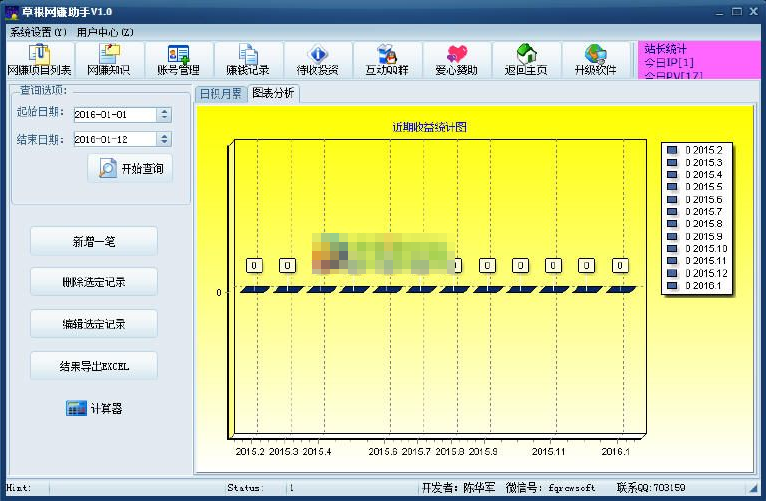Click 结果导出EXCEL export button
This screenshot has height=501, width=766.
pos(94,366)
